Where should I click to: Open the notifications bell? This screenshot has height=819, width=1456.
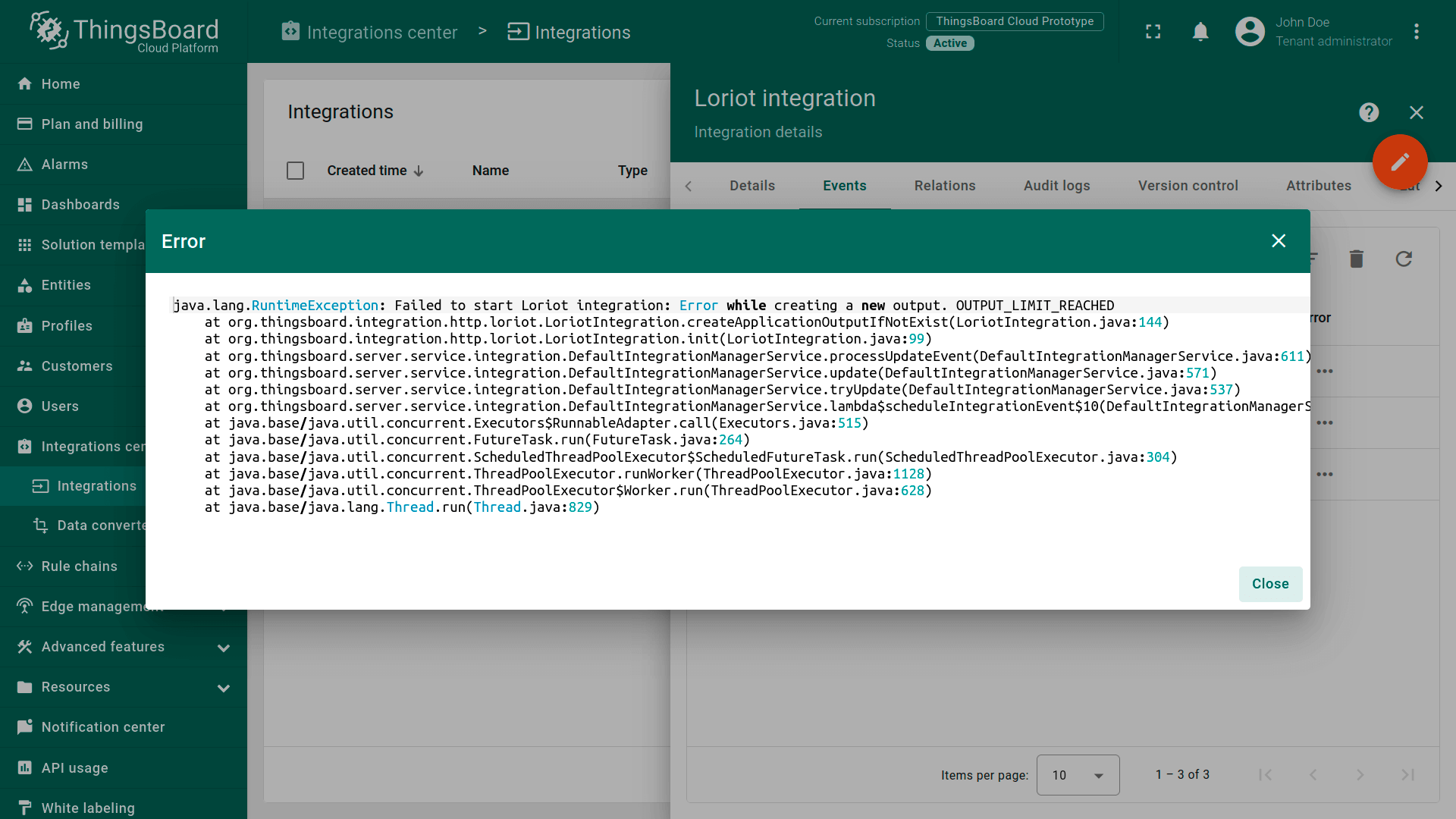[1200, 31]
